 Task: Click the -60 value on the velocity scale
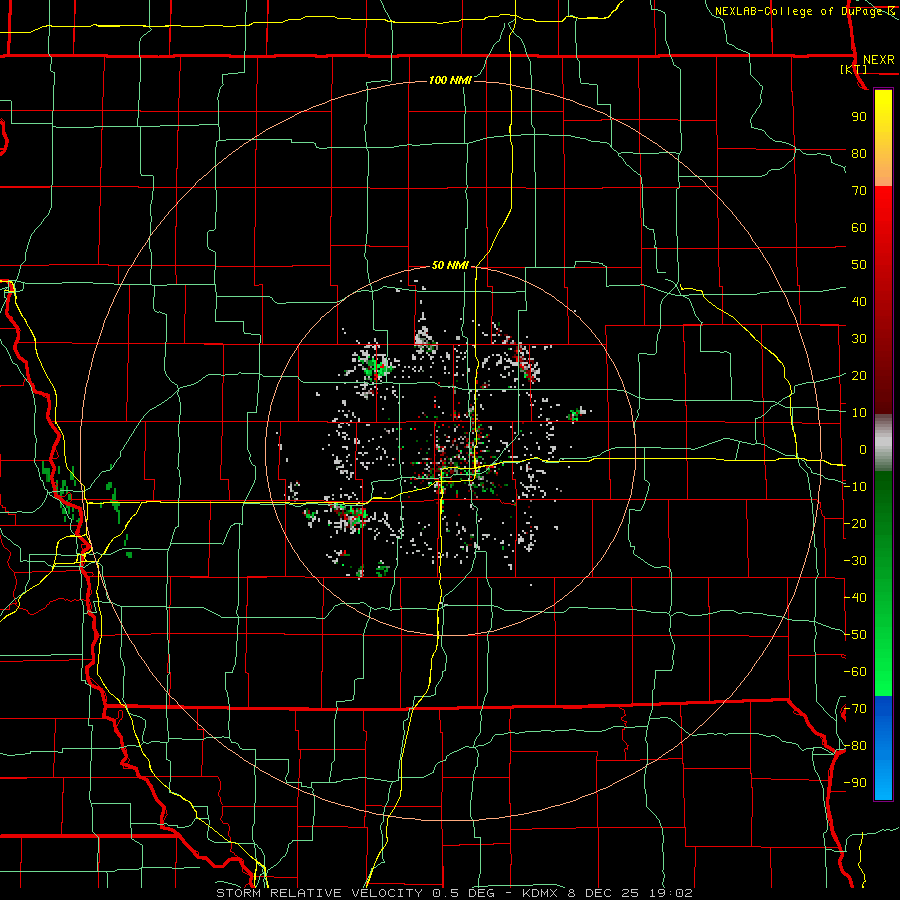[855, 672]
